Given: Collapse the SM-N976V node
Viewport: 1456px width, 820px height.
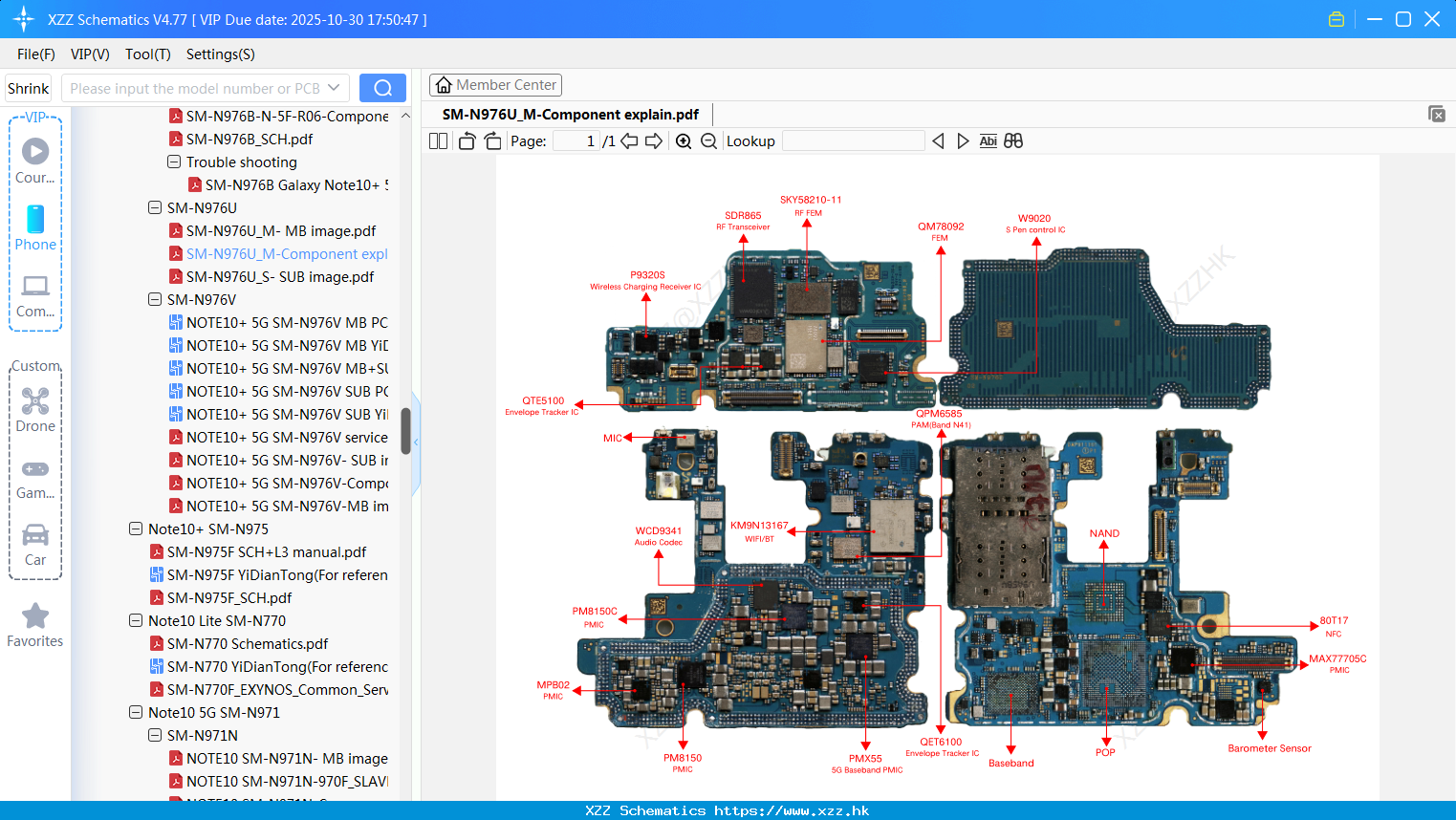Looking at the screenshot, I should (155, 300).
